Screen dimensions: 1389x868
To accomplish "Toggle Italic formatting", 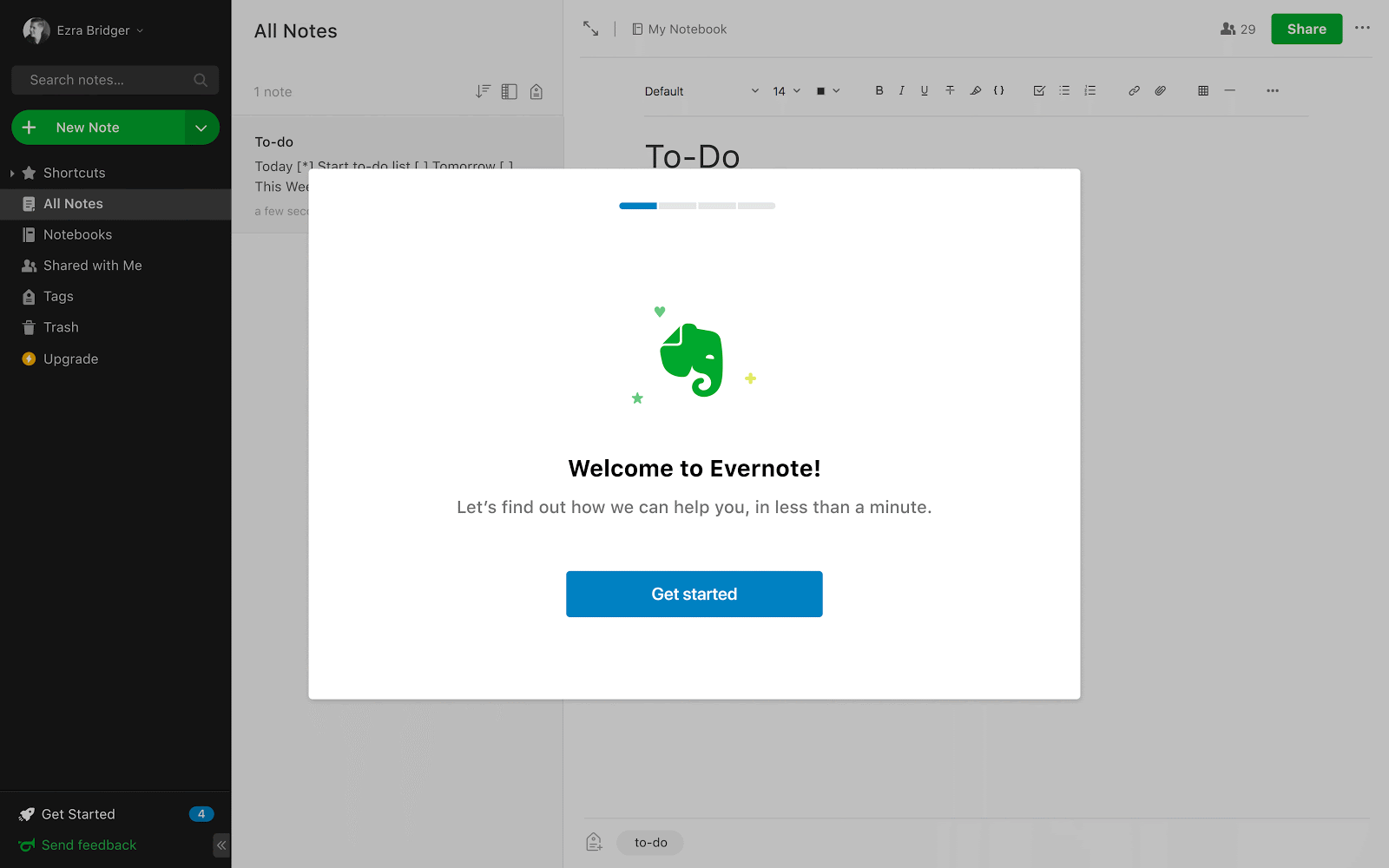I will pyautogui.click(x=902, y=90).
